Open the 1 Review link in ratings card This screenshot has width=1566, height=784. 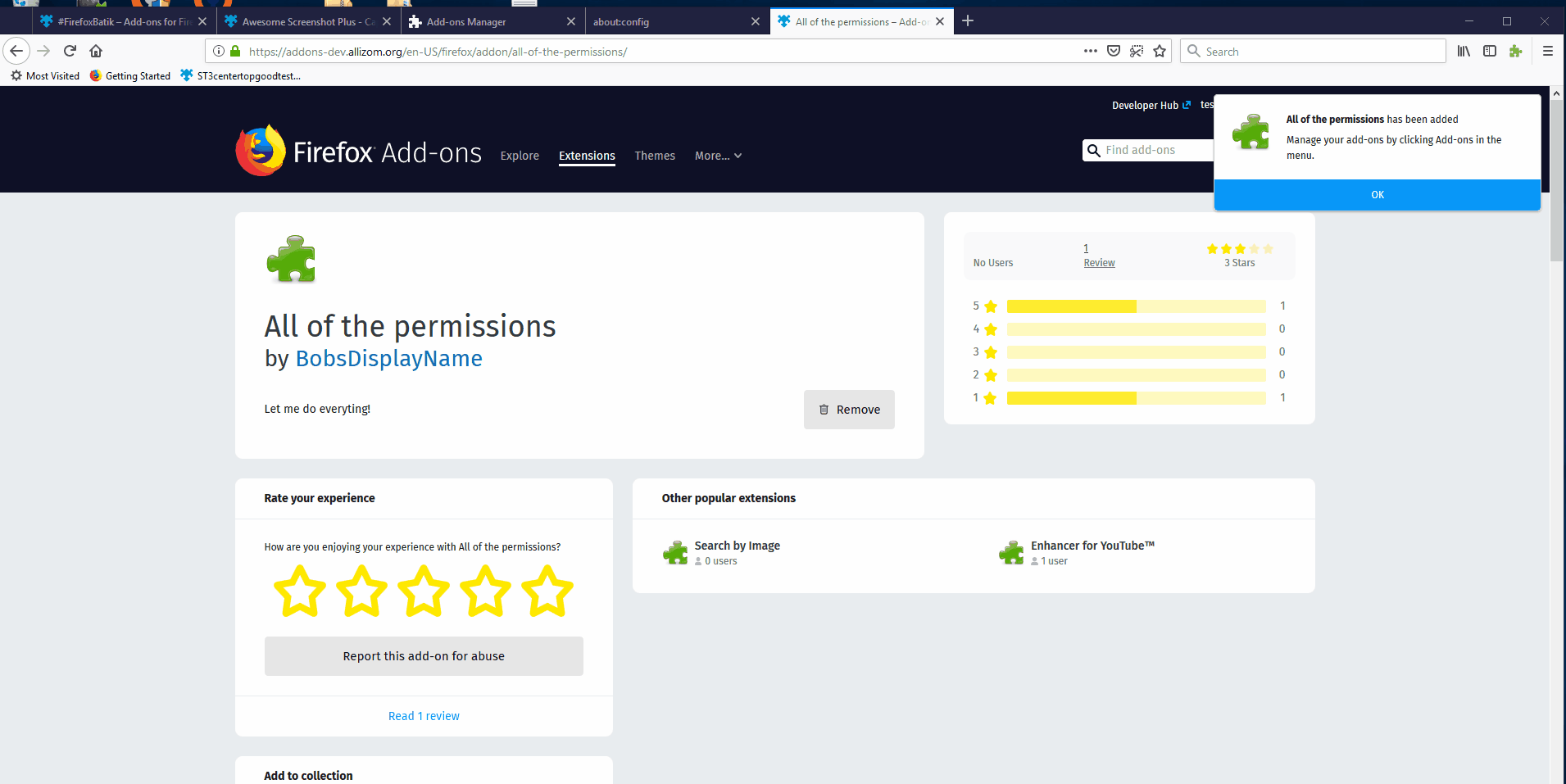pos(1099,255)
